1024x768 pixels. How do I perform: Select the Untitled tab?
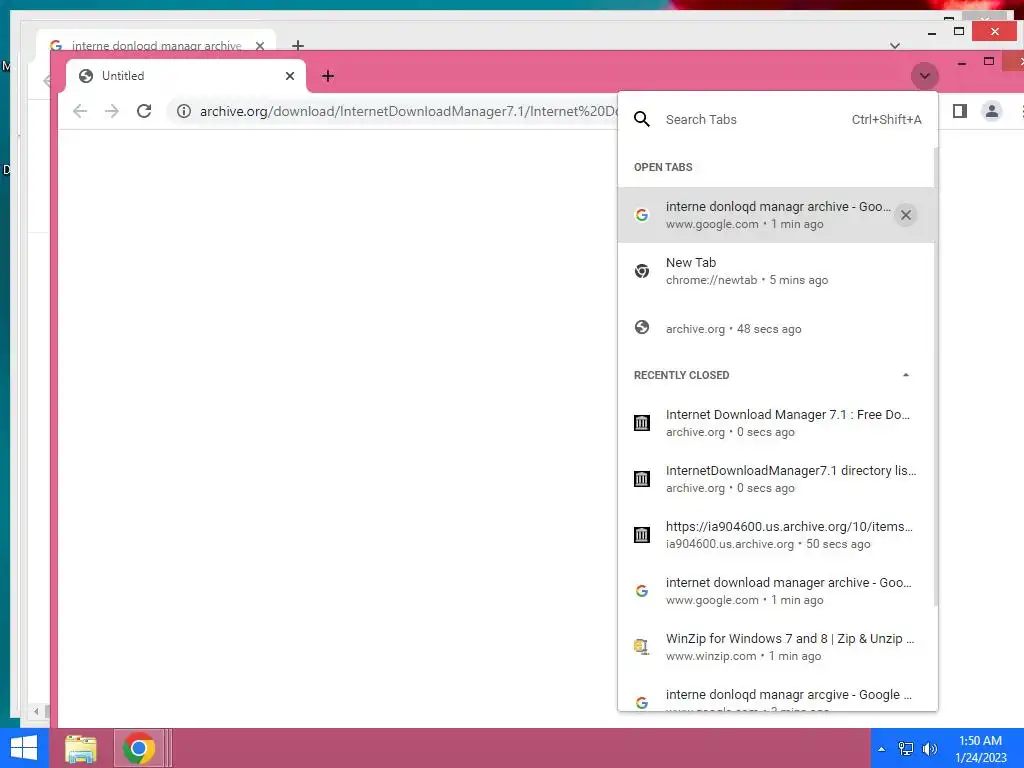(x=185, y=76)
